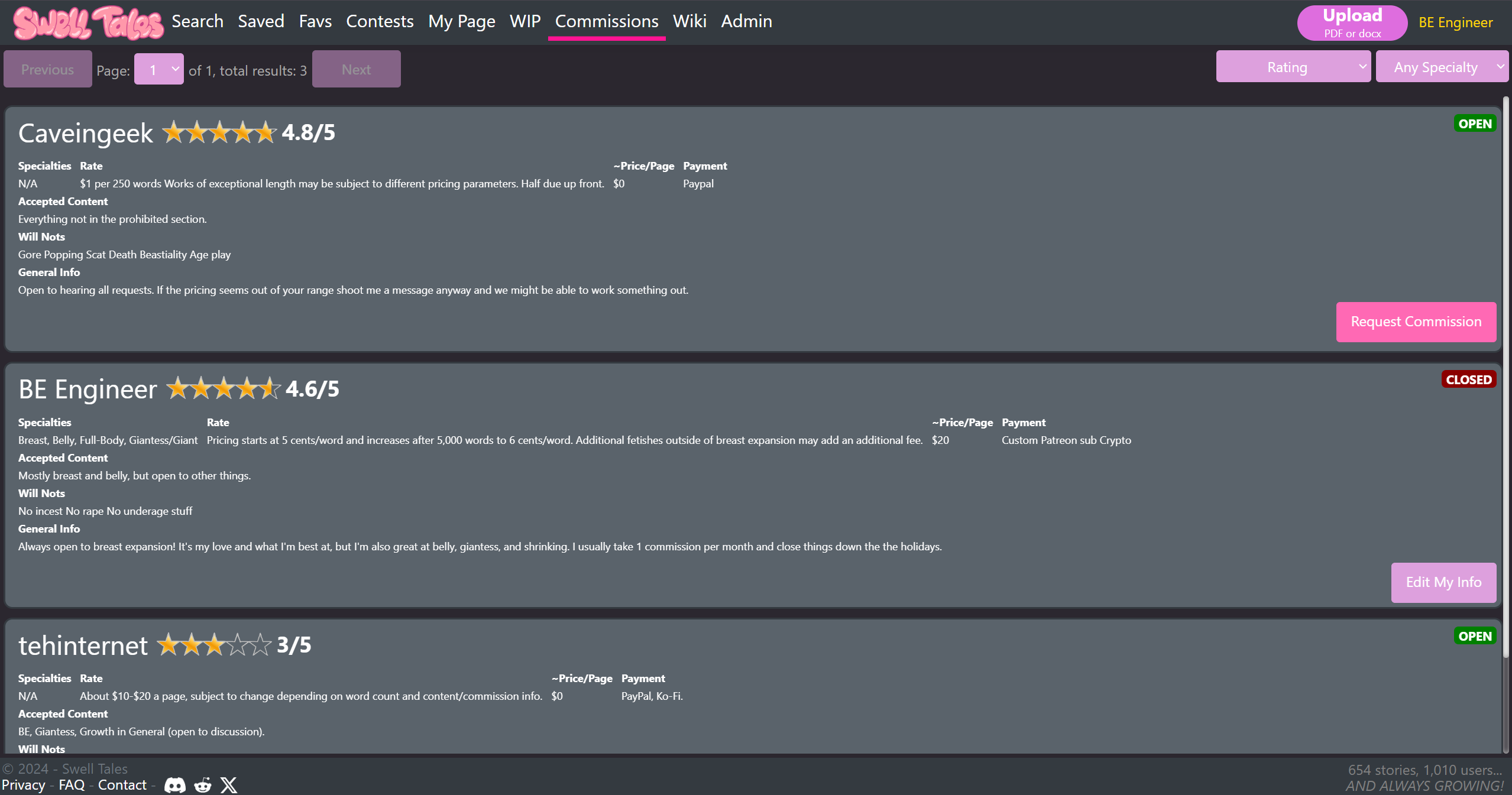This screenshot has width=1512, height=795.
Task: Click the tehinternet author name
Action: [83, 645]
